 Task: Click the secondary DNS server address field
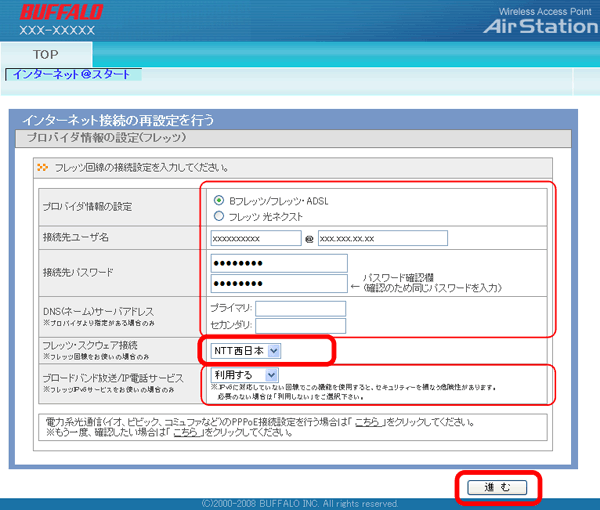pyautogui.click(x=300, y=326)
